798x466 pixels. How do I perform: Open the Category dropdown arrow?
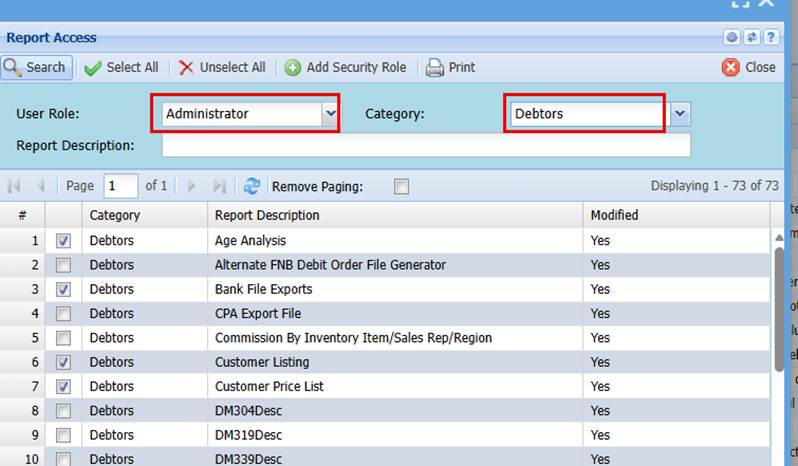pyautogui.click(x=680, y=113)
